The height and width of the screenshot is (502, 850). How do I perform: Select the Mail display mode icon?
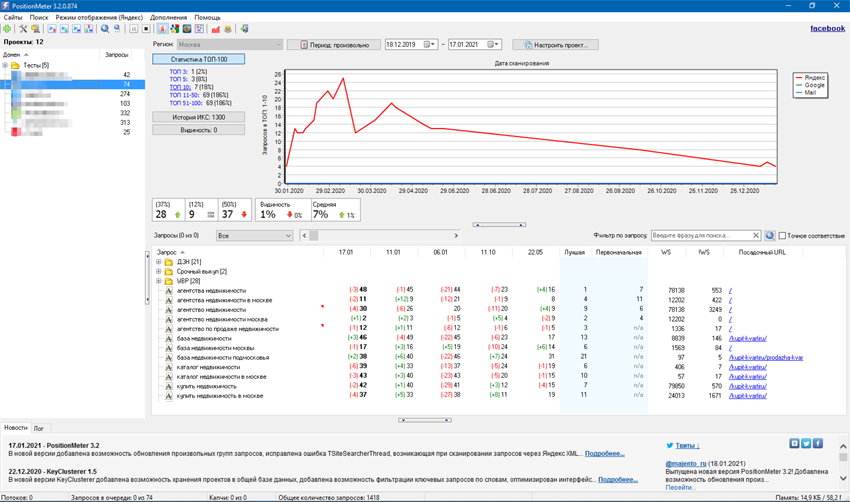[187, 29]
